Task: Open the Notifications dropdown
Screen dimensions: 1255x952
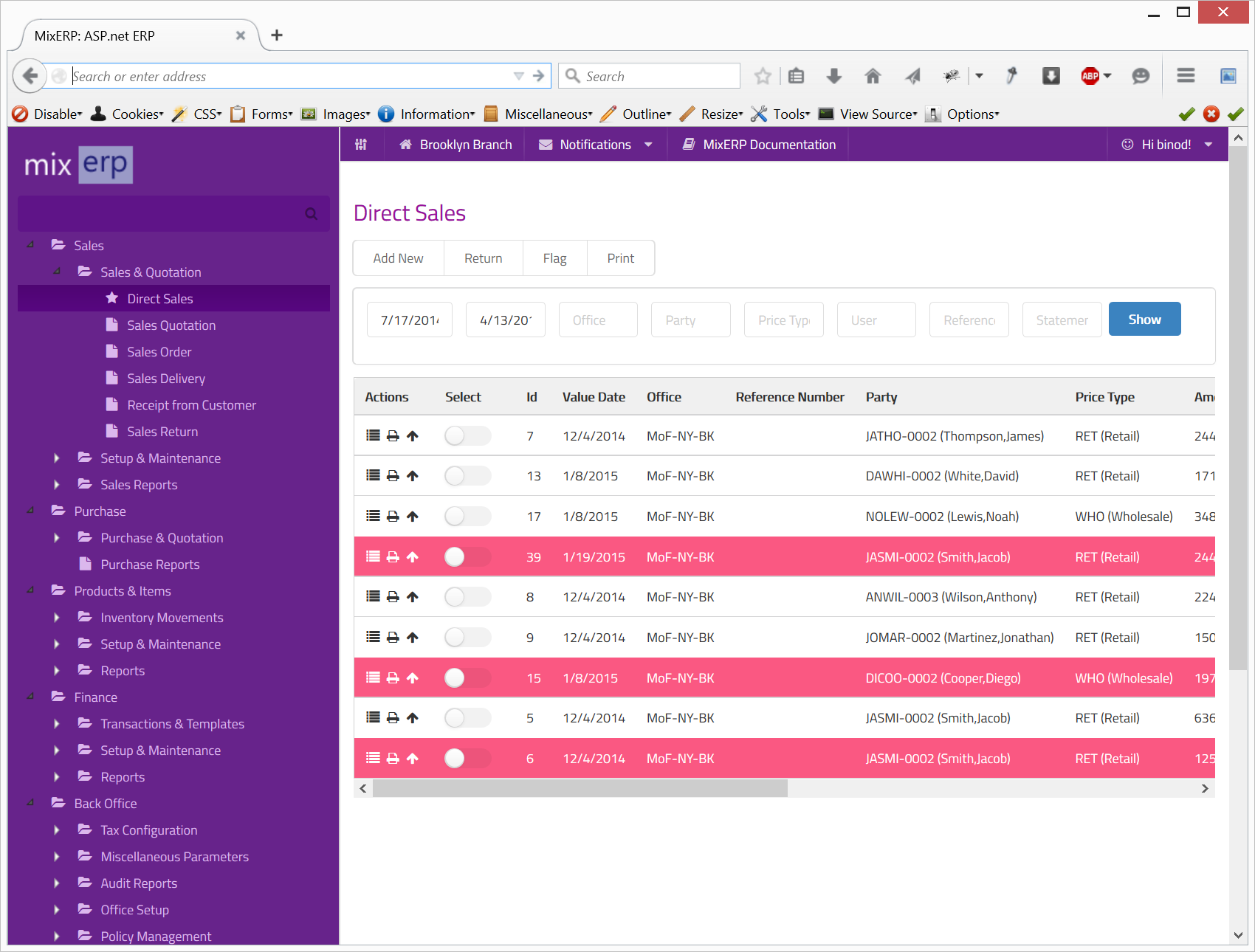Action: point(595,145)
